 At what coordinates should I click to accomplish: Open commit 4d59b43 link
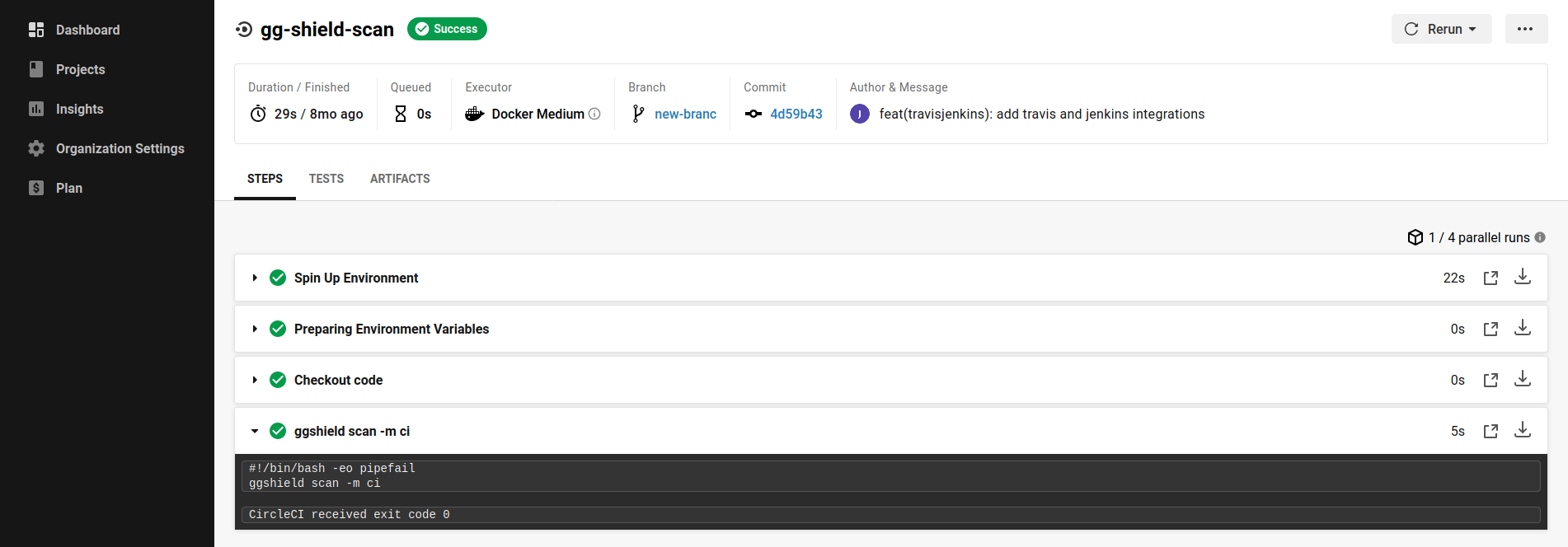click(x=796, y=114)
